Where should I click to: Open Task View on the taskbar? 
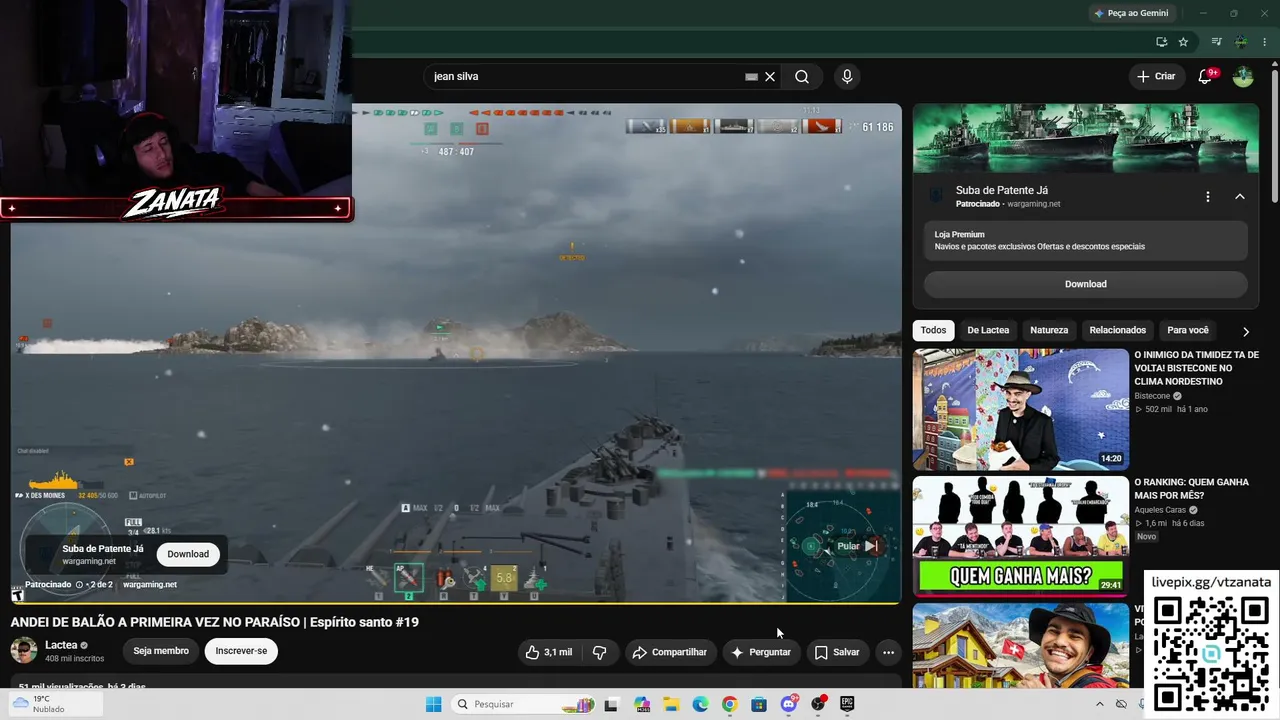click(x=611, y=704)
